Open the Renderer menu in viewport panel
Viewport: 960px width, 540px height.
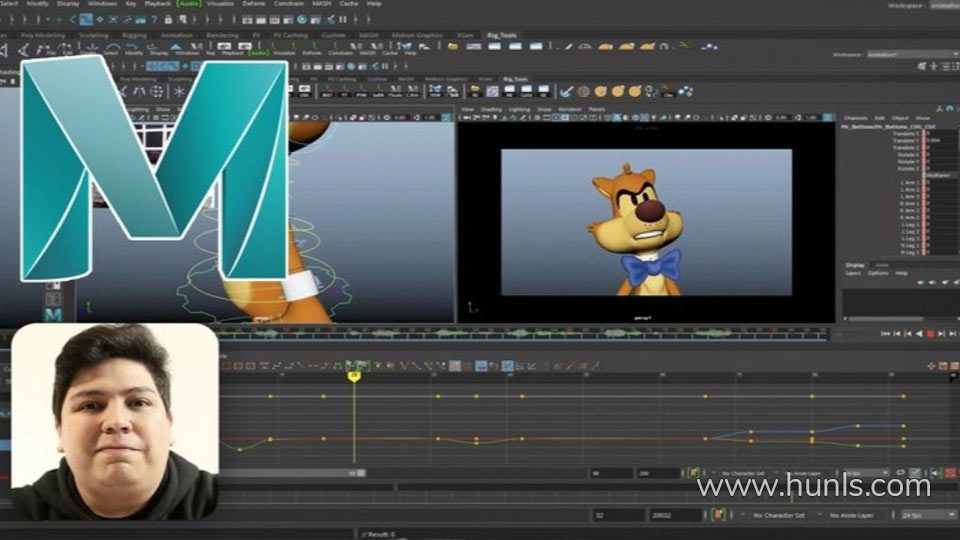point(569,108)
